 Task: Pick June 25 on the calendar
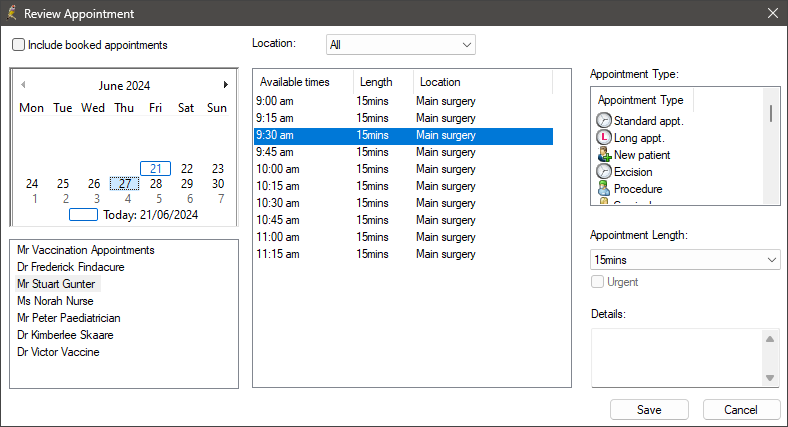[x=63, y=184]
